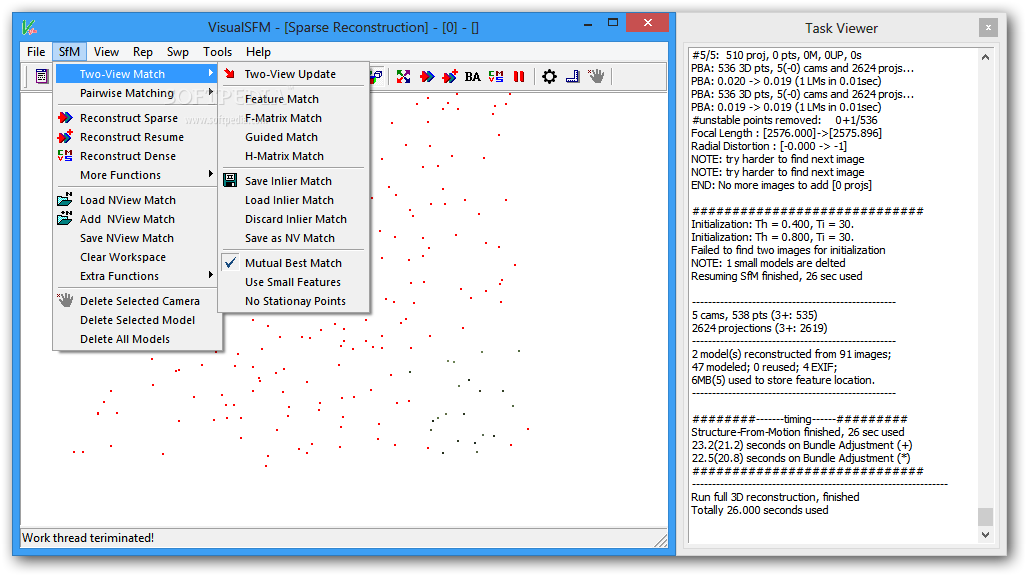This screenshot has height=576, width=1027.
Task: Select Load Inlier Match
Action: 289,200
